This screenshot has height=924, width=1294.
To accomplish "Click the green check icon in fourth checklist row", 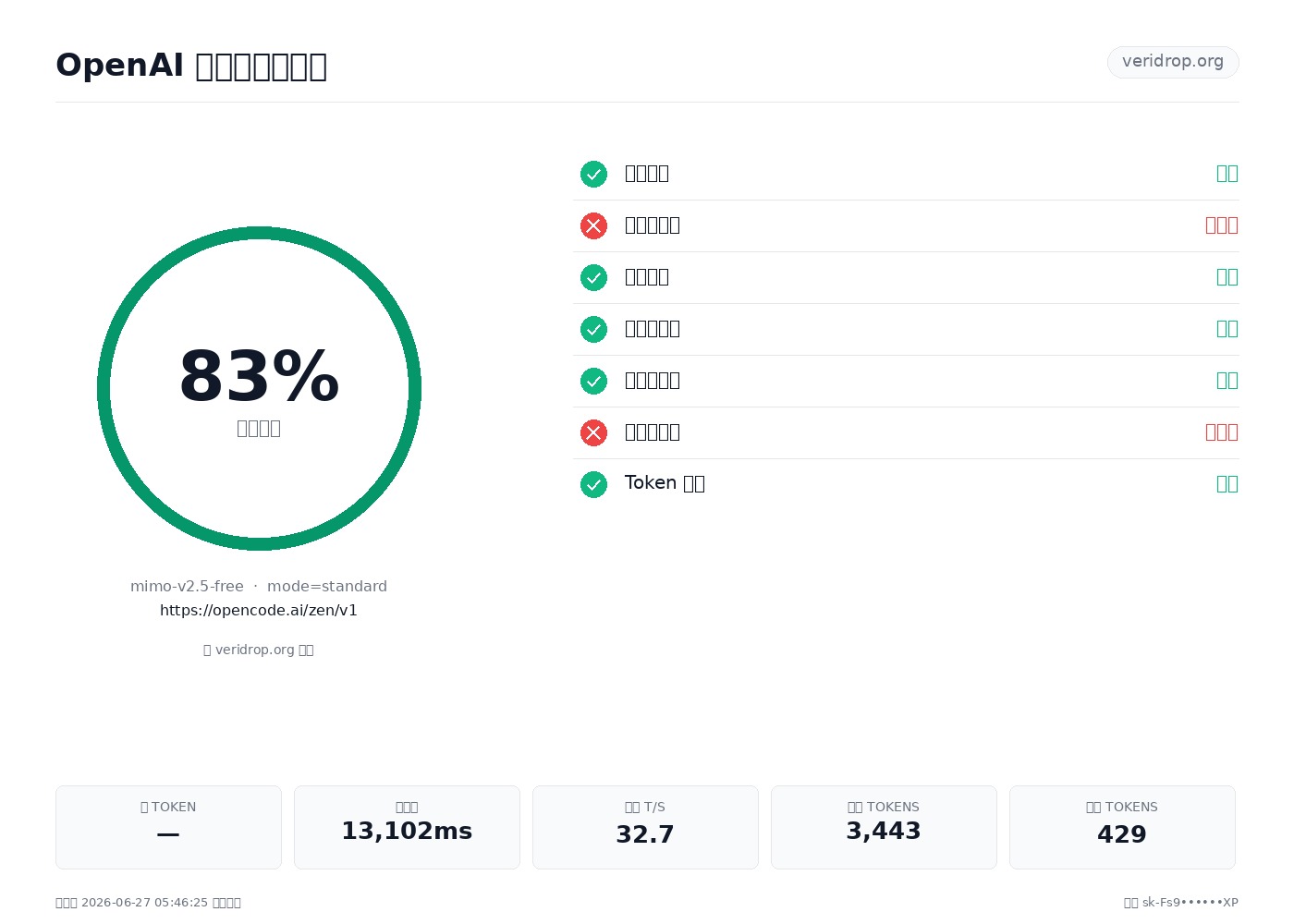I will click(593, 329).
